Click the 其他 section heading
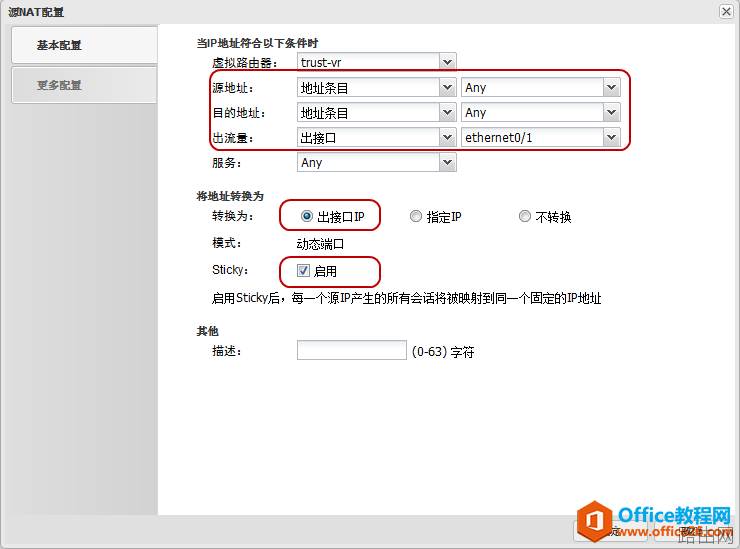Screen dimensions: 740x549 pyautogui.click(x=207, y=331)
